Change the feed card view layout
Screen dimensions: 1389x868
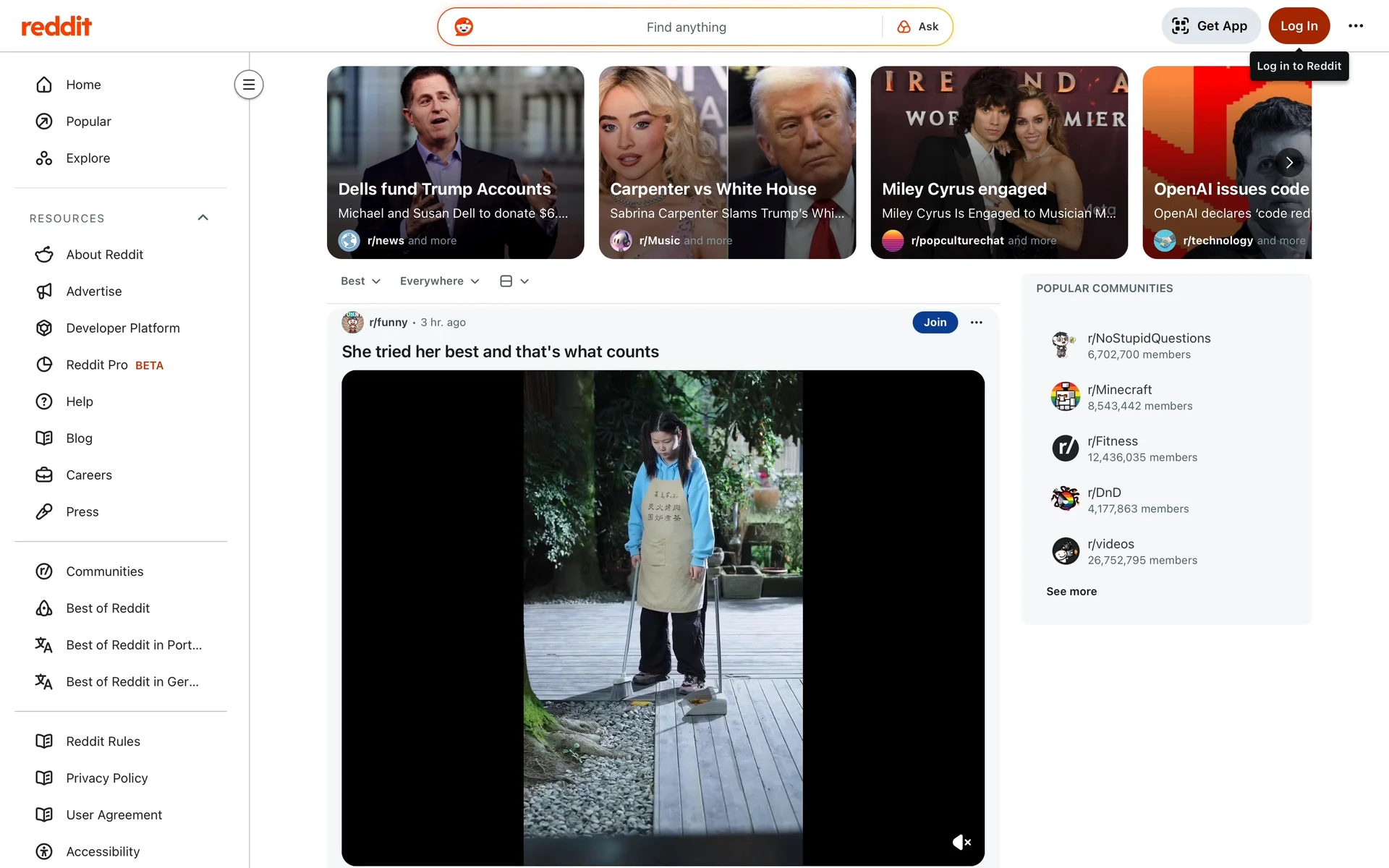(514, 281)
